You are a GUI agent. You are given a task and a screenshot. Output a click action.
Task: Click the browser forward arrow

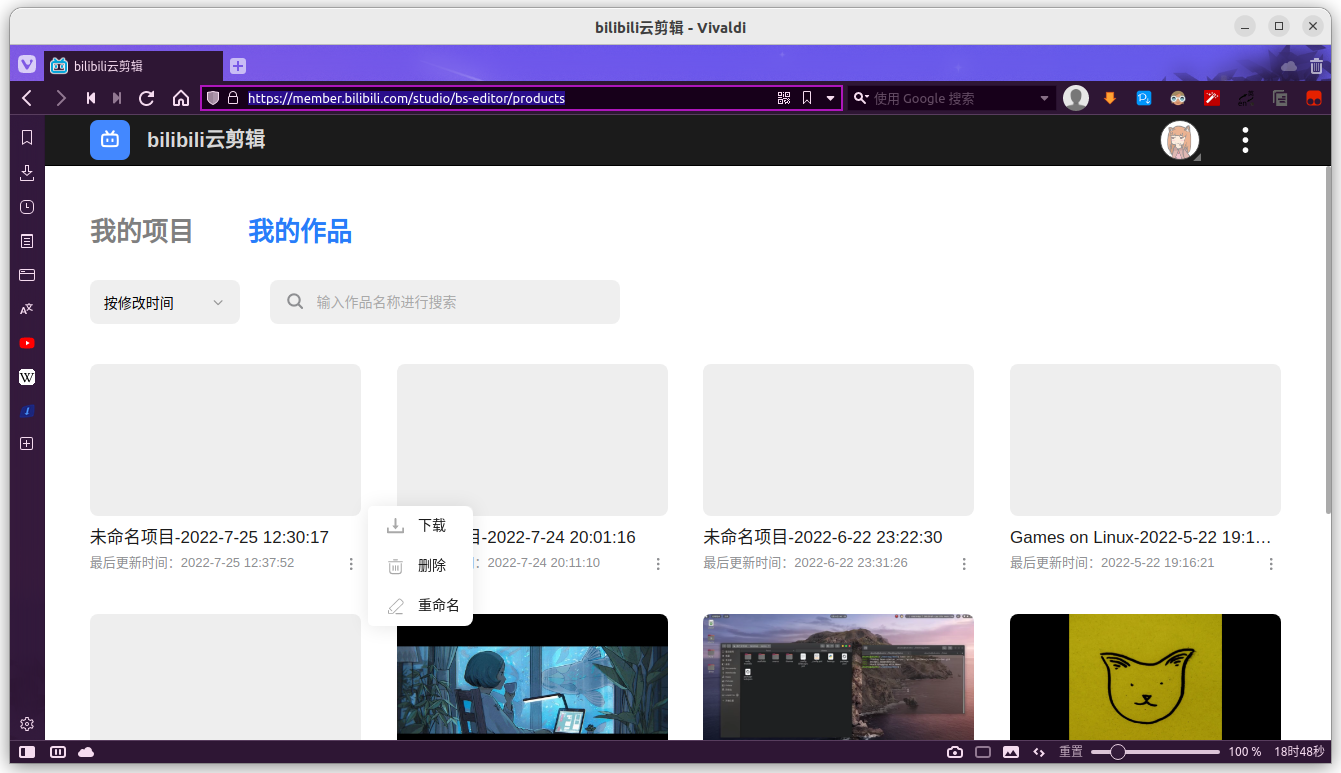coord(61,98)
